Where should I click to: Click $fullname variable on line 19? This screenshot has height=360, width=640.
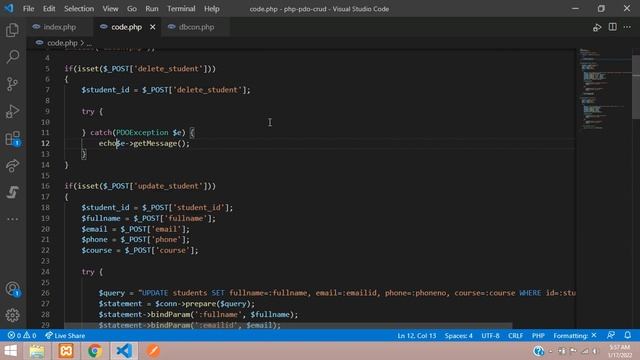[x=100, y=218]
